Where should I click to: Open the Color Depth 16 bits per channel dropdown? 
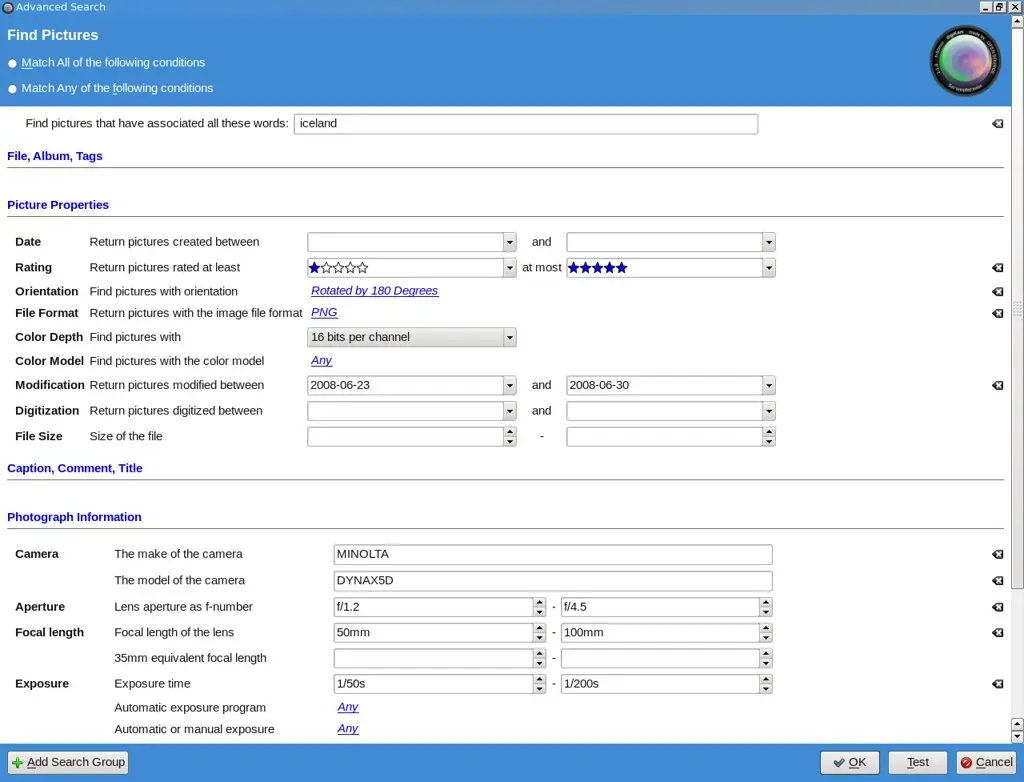[x=510, y=338]
